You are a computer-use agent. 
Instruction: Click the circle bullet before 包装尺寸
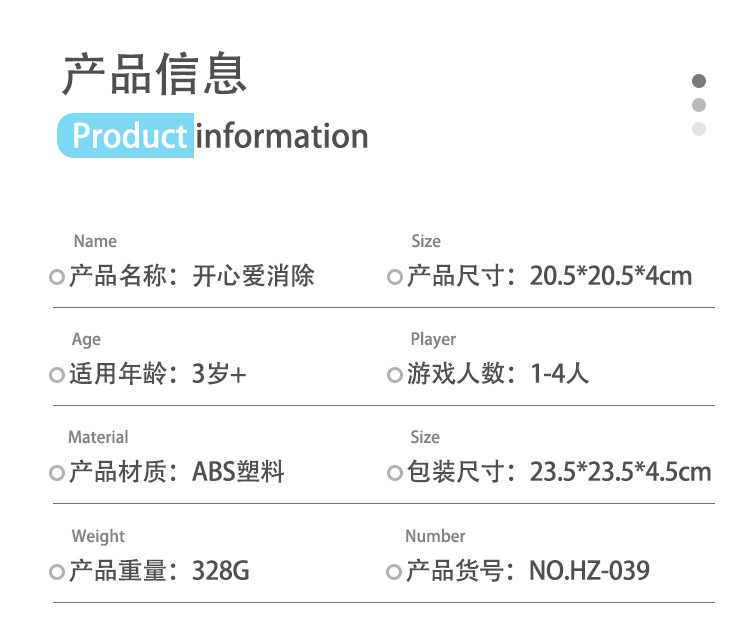pos(395,474)
